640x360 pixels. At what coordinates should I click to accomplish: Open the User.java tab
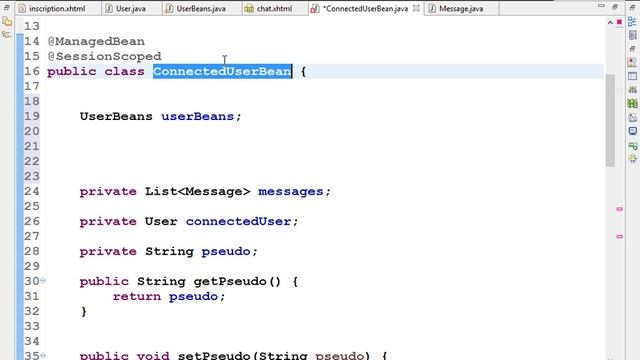[126, 9]
